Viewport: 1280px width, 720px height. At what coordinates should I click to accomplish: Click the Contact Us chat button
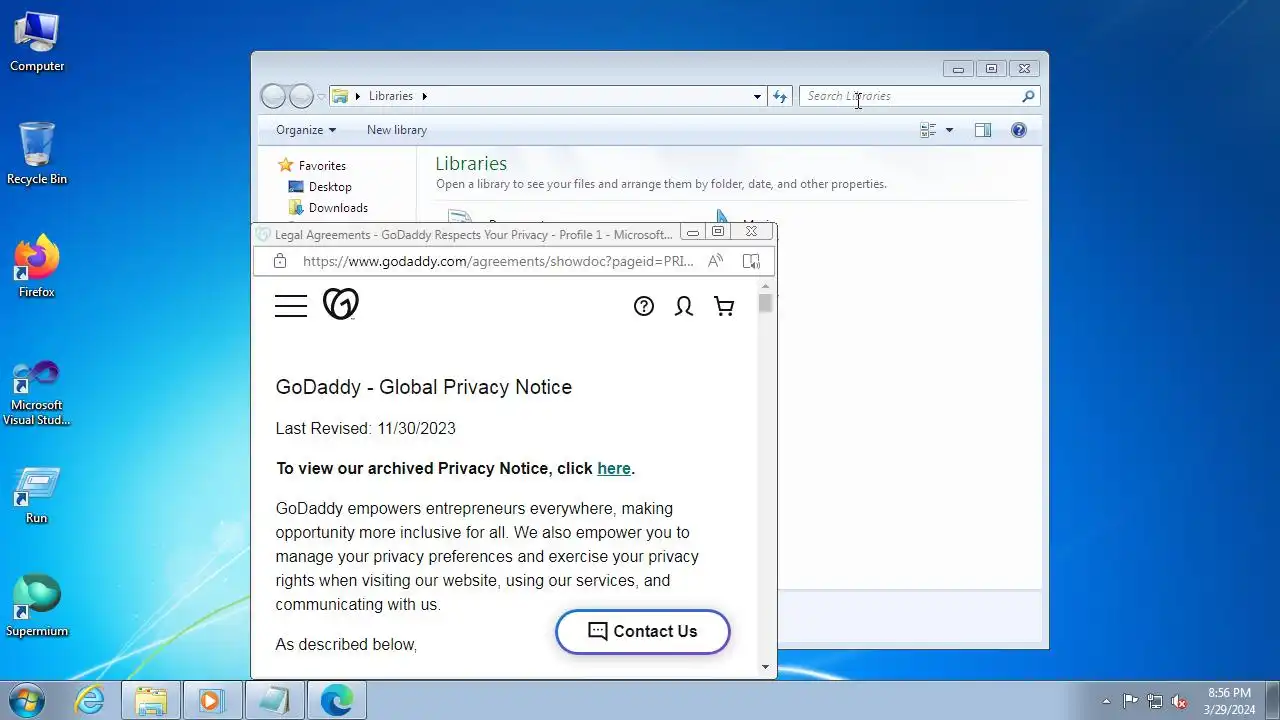point(643,631)
